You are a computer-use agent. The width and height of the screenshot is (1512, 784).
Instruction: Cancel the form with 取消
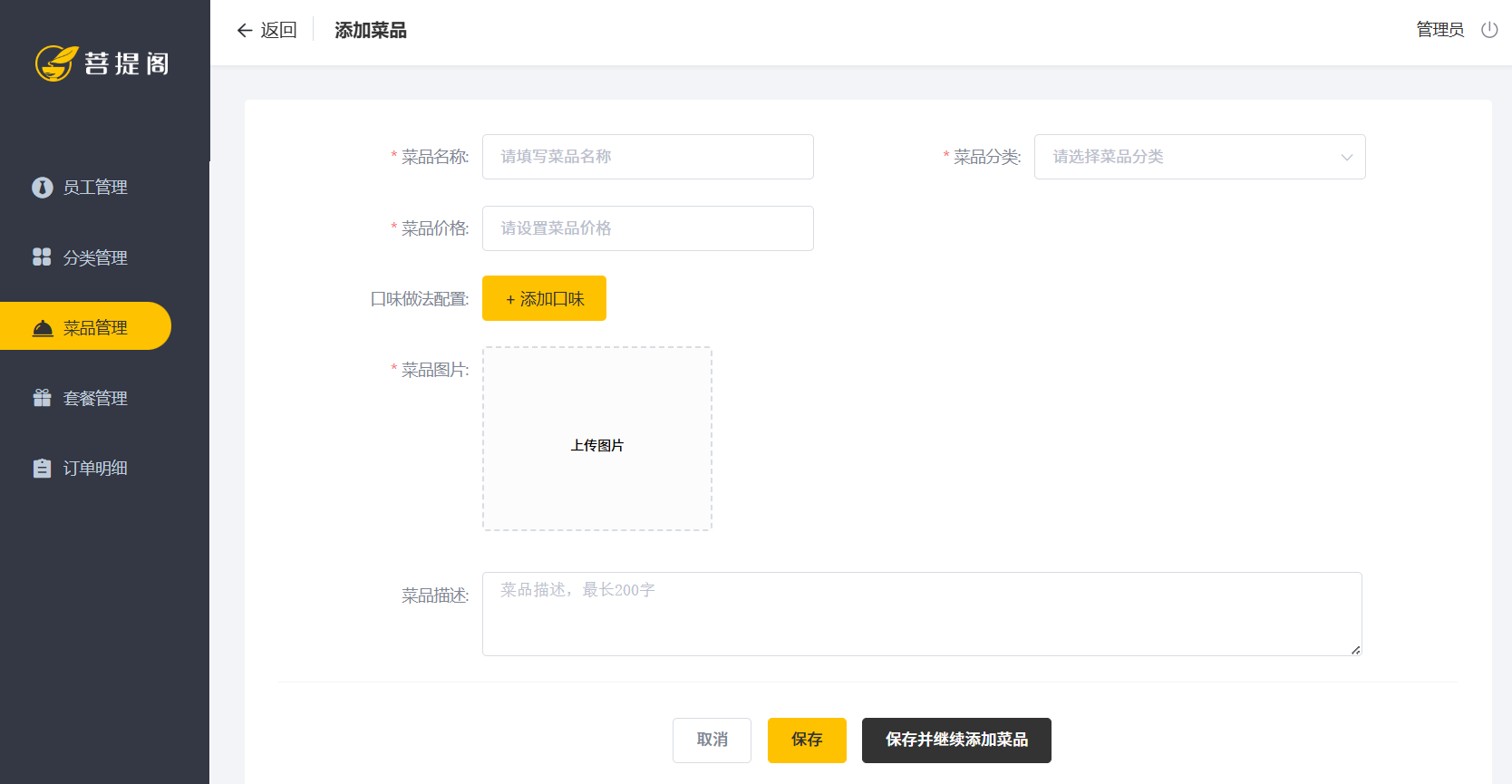pyautogui.click(x=712, y=740)
